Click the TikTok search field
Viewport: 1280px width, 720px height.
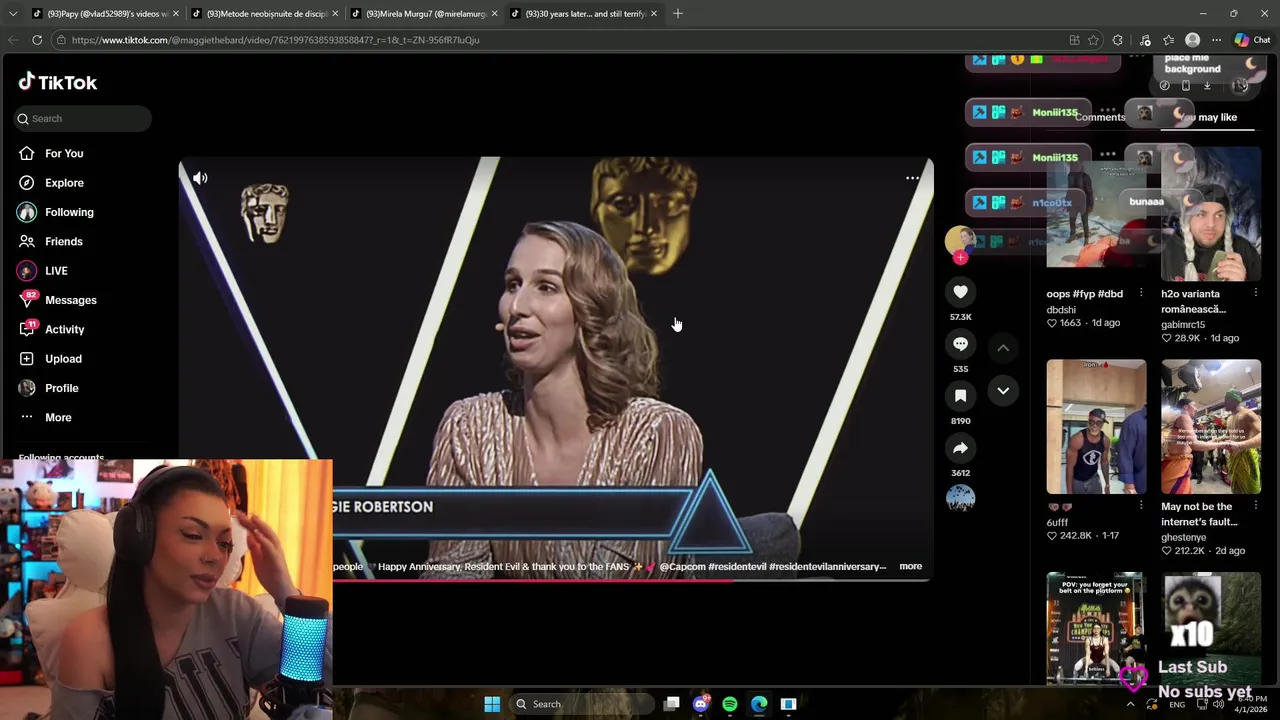(x=82, y=118)
